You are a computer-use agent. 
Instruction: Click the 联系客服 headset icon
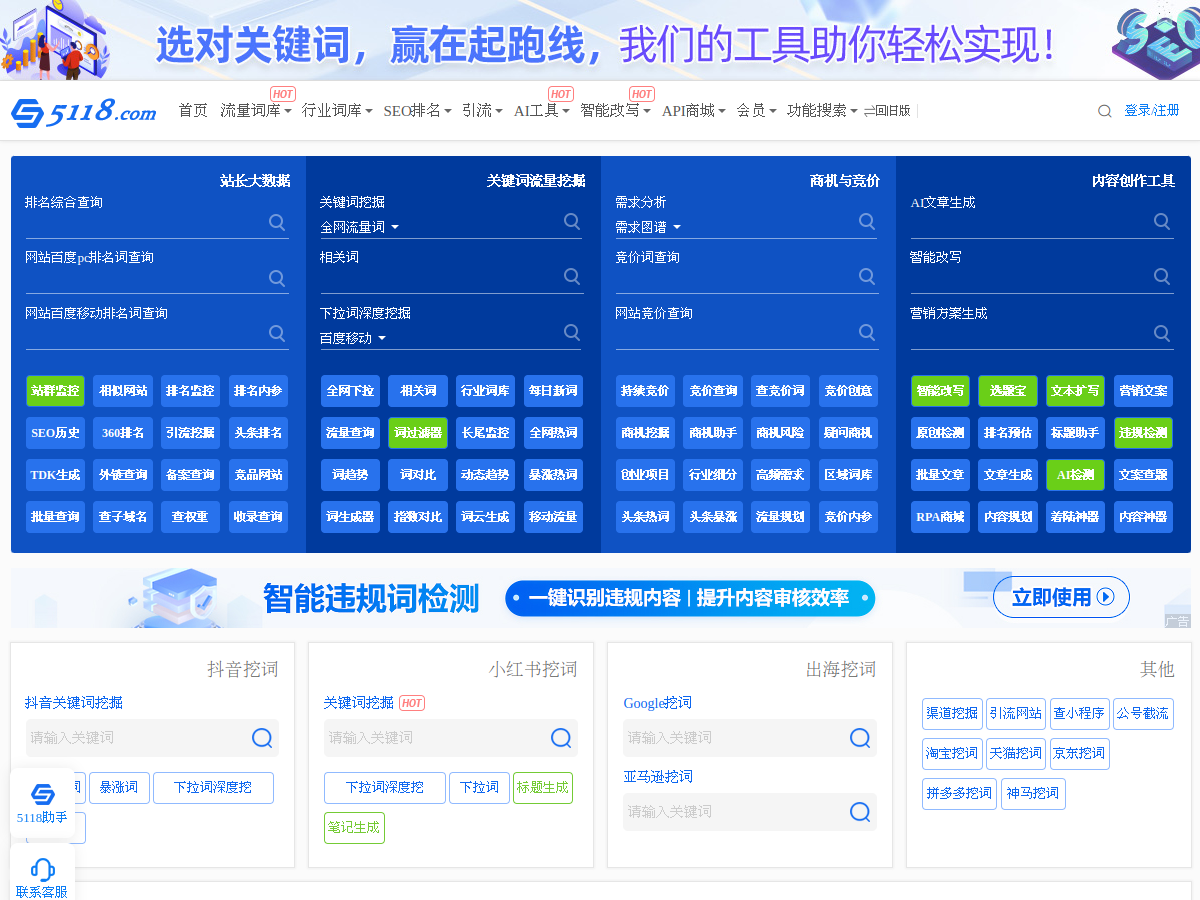coord(42,868)
